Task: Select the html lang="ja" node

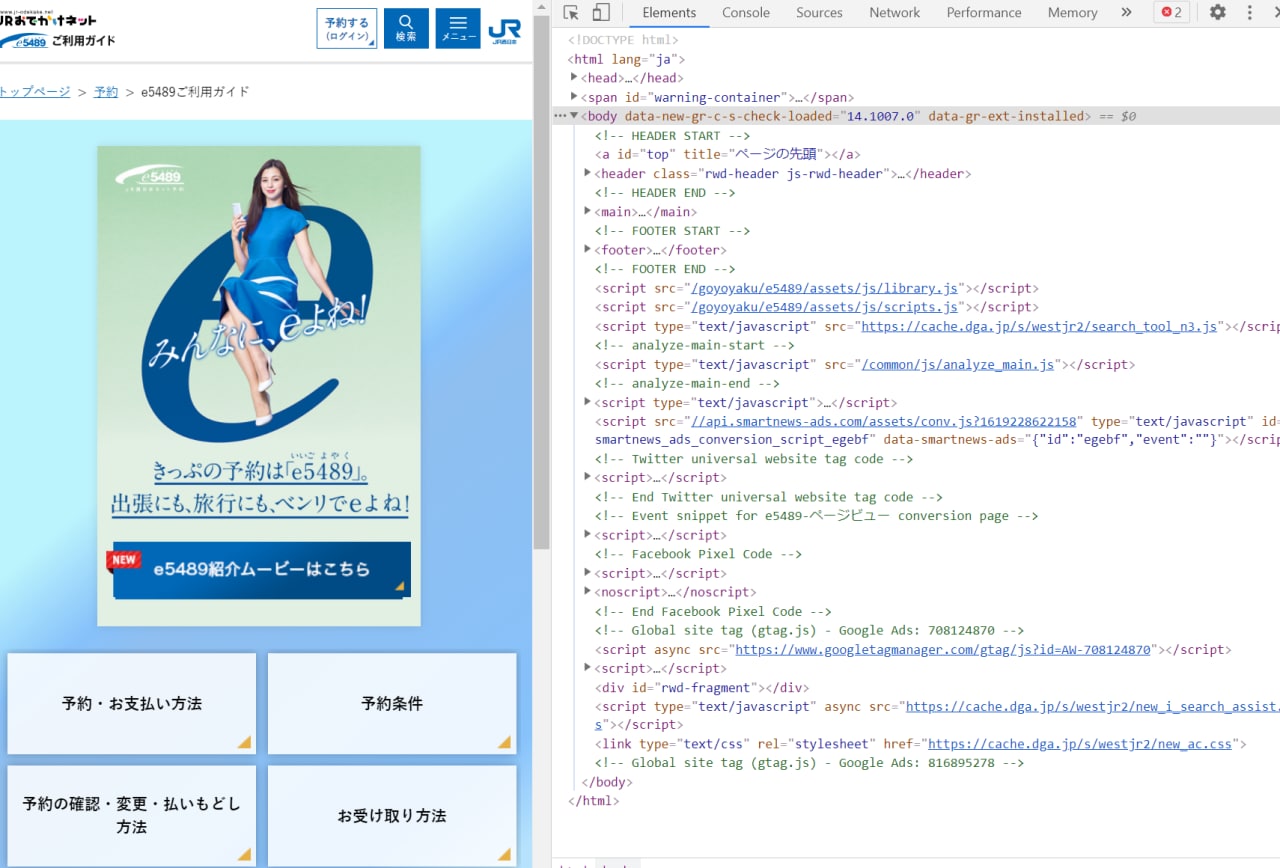Action: tap(626, 59)
